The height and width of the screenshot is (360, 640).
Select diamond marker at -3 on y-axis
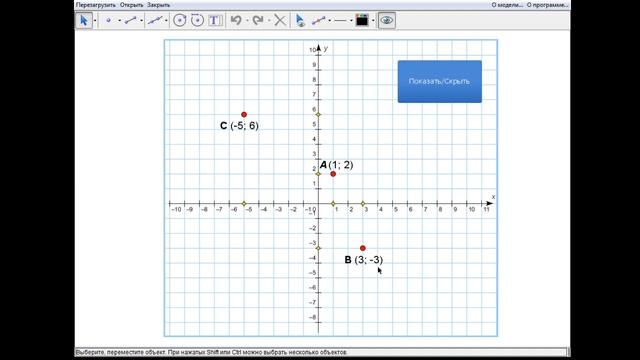point(318,248)
